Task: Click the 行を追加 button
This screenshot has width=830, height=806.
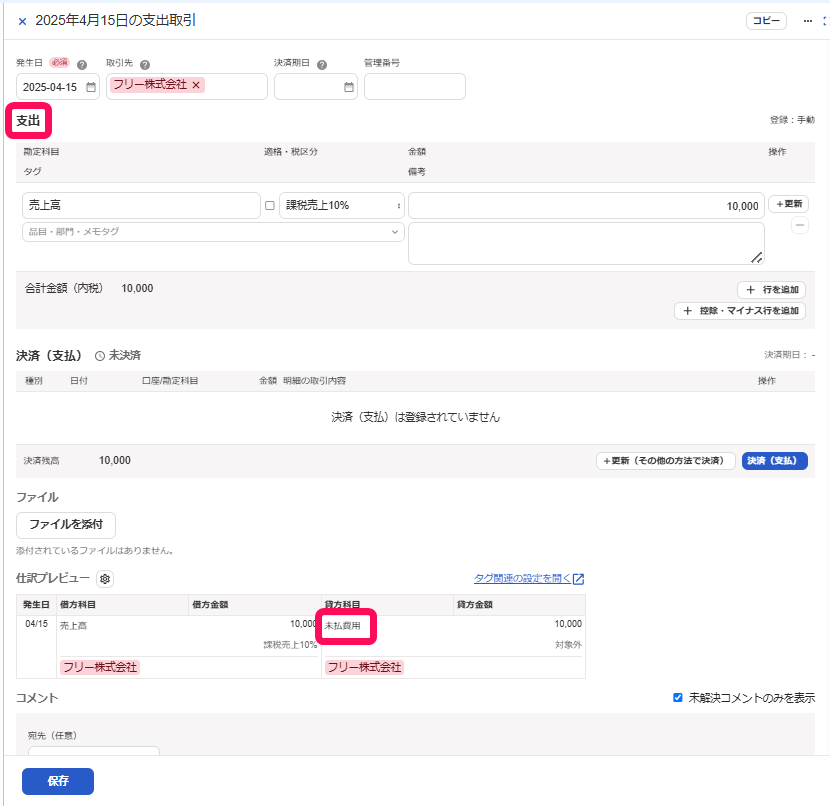Action: click(x=771, y=289)
